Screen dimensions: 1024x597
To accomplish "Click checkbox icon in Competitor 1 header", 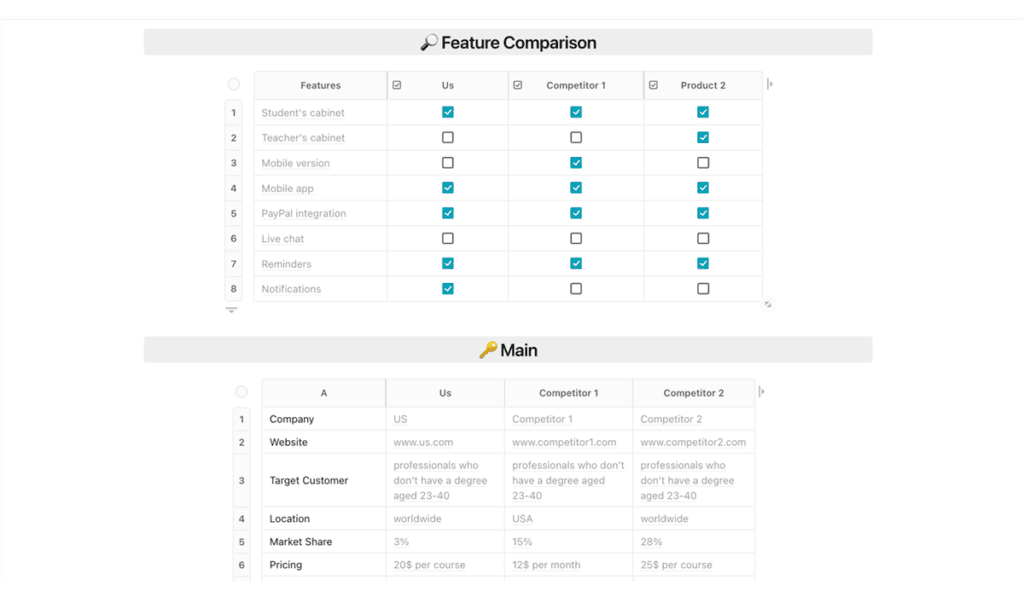I will click(x=517, y=85).
